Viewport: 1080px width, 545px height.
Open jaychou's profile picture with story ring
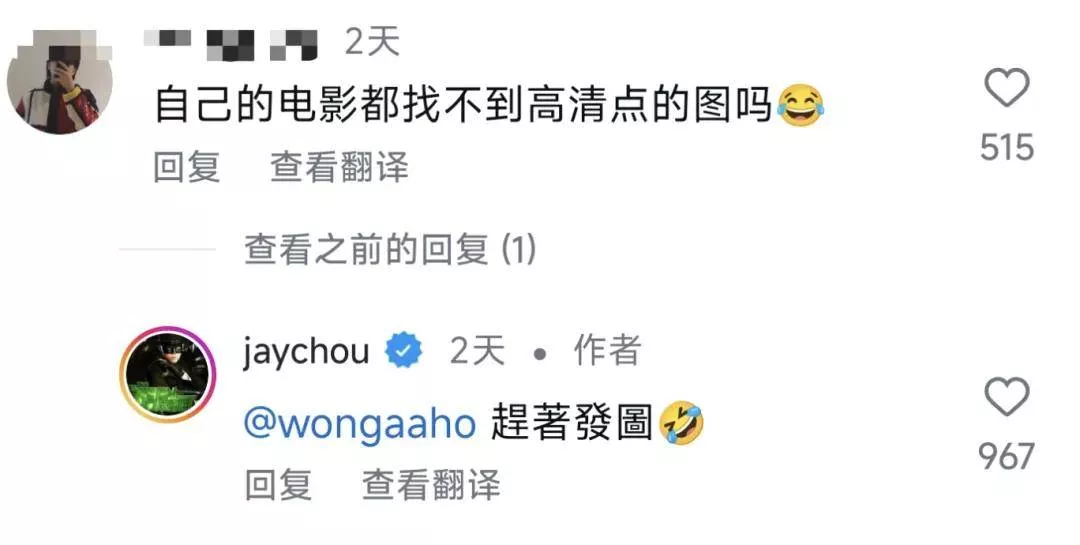pos(167,374)
